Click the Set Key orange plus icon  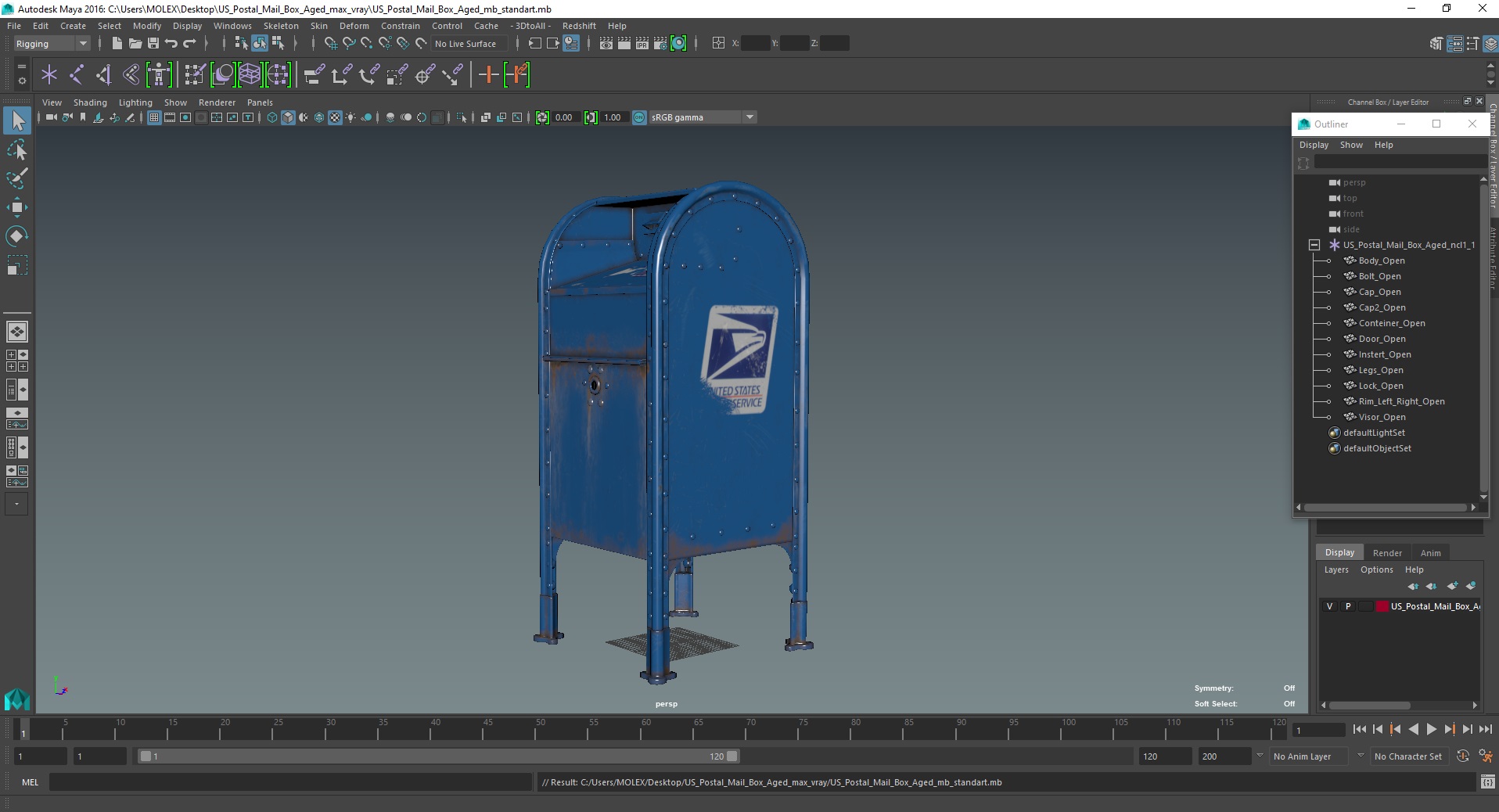[x=488, y=75]
